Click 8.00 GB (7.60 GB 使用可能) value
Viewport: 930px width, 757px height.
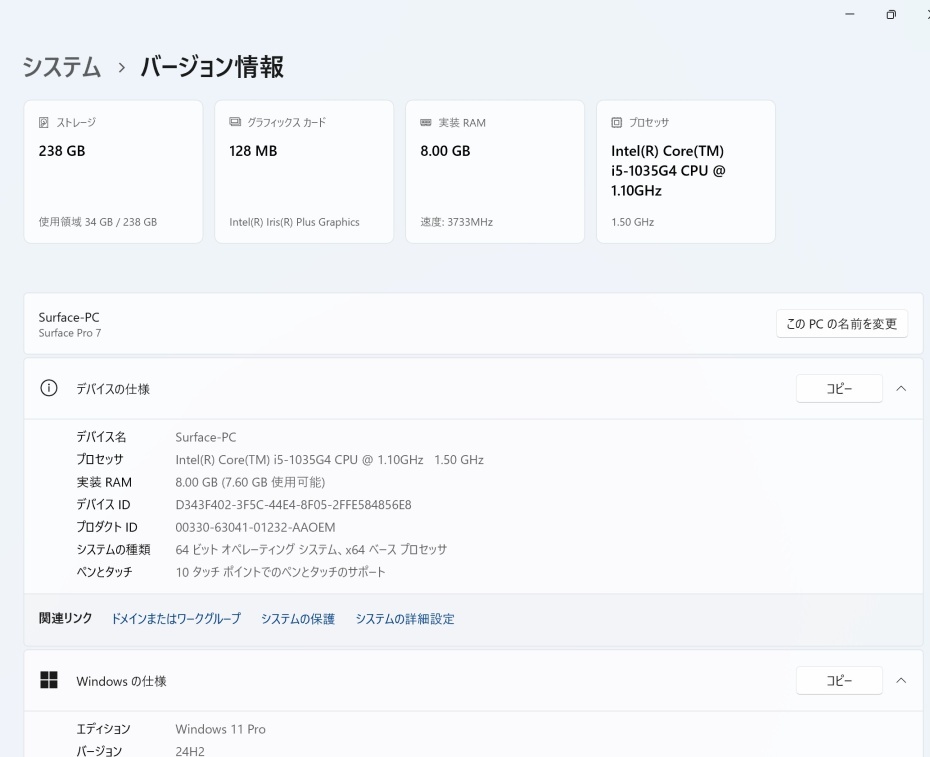250,482
